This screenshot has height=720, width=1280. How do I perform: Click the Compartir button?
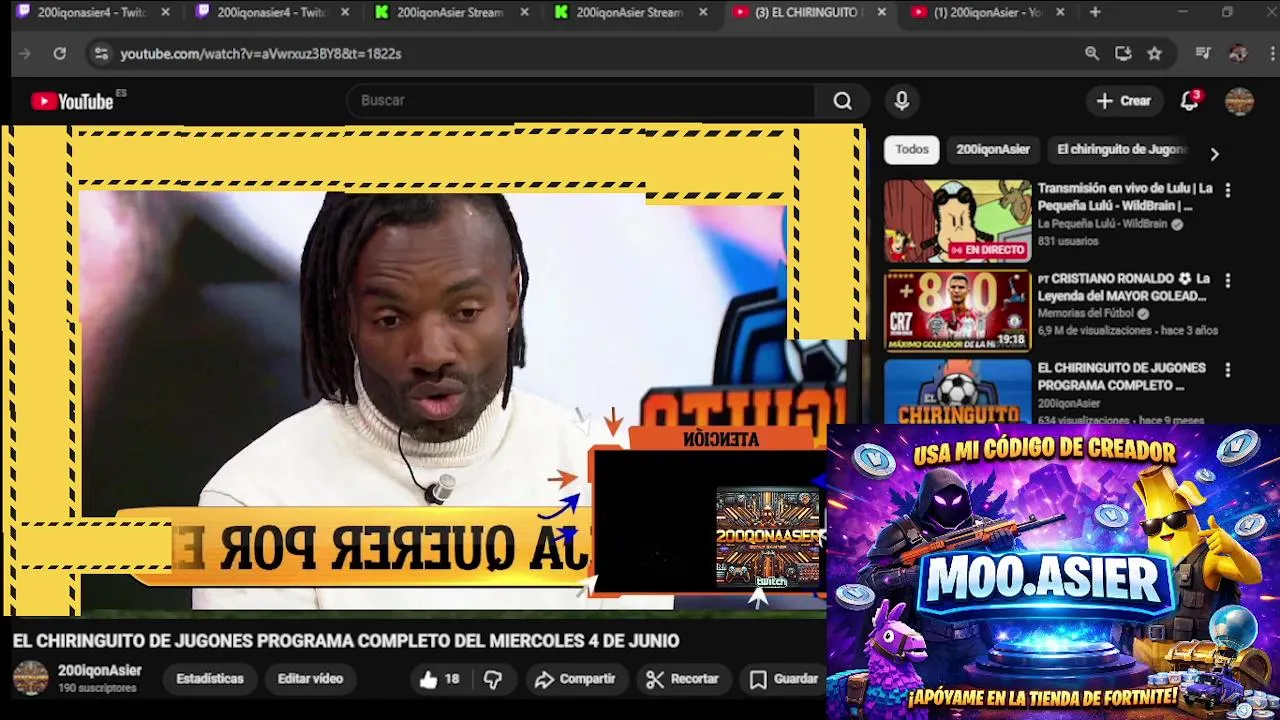point(575,679)
